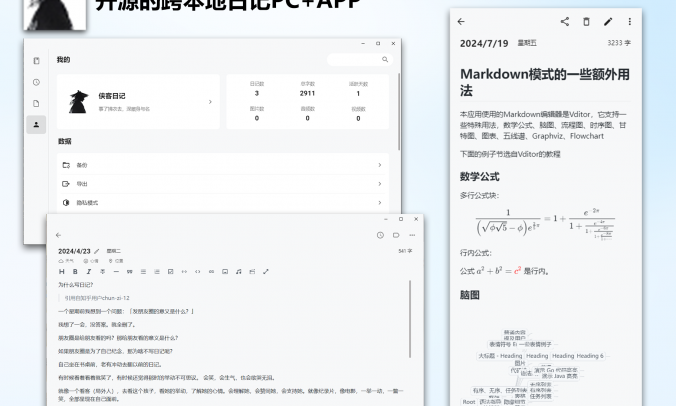Insert unordered bullet list
This screenshot has width=676, height=406.
click(x=143, y=272)
